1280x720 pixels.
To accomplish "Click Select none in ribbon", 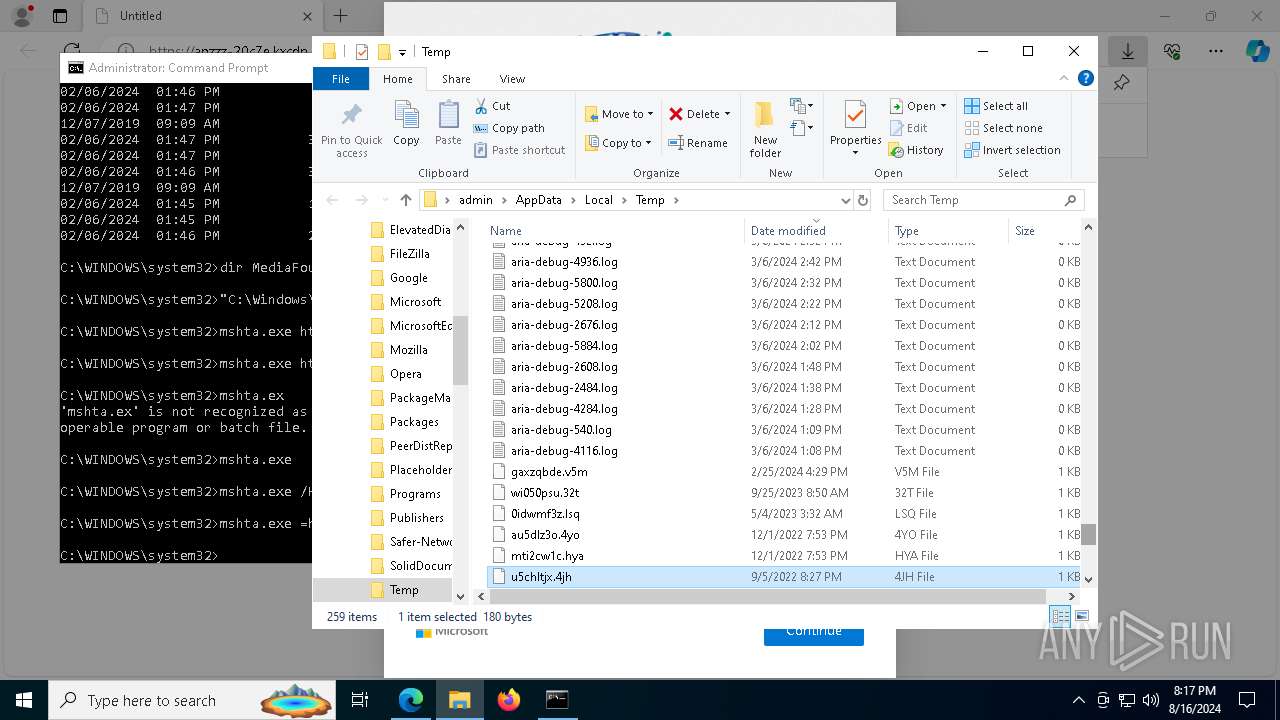I will 1003,128.
